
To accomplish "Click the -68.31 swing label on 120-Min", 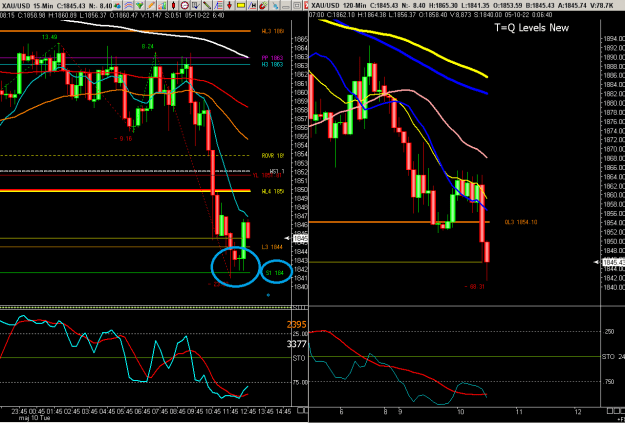I will pyautogui.click(x=475, y=286).
